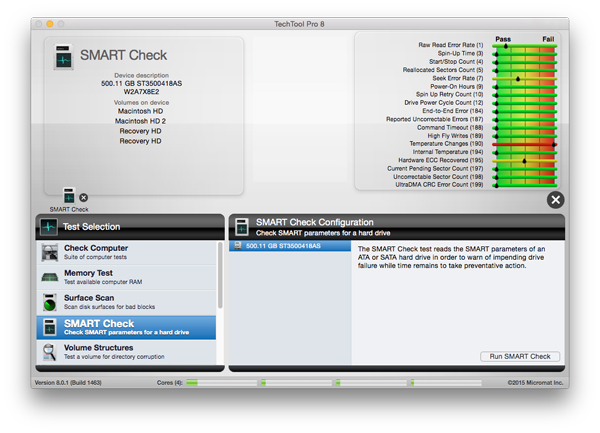Viewport: 600px width, 433px height.
Task: Click '©2015 Micromat Inc.' text
Action: (535, 383)
